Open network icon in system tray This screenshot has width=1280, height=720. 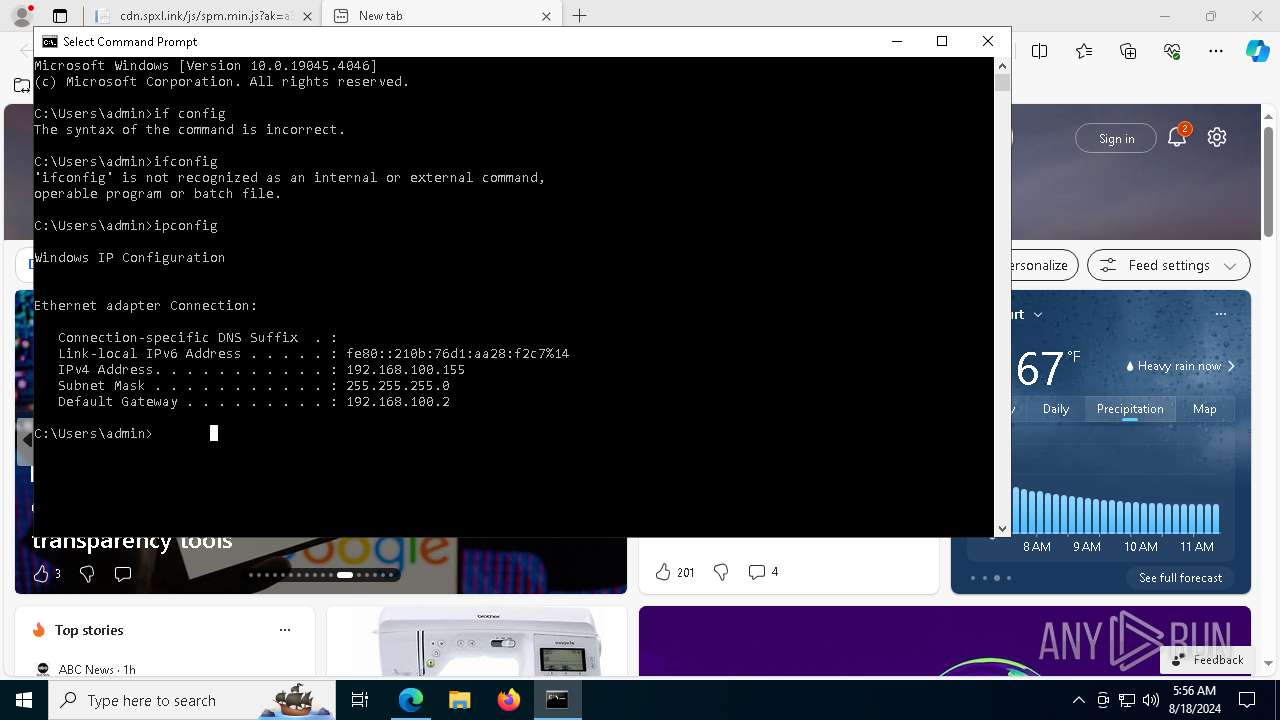coord(1126,700)
